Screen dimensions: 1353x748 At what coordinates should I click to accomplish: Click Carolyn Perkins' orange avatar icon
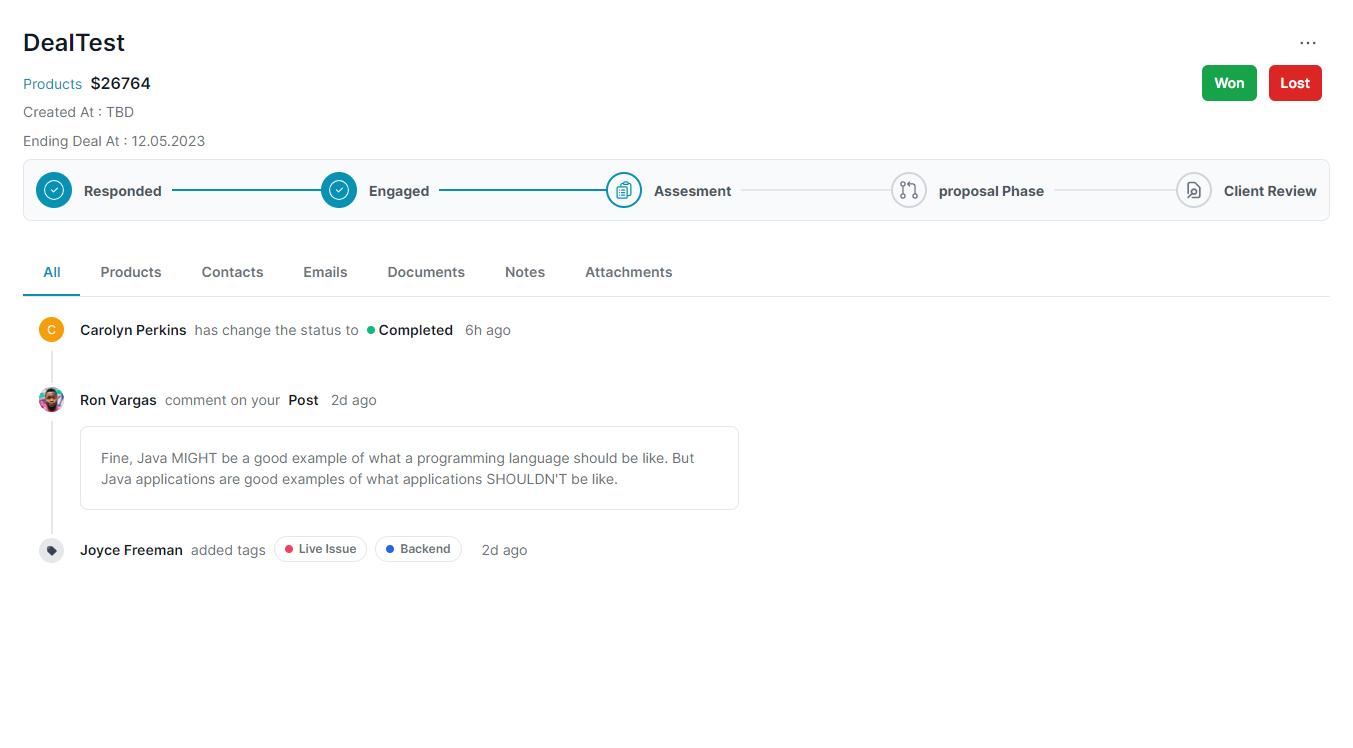coord(51,330)
